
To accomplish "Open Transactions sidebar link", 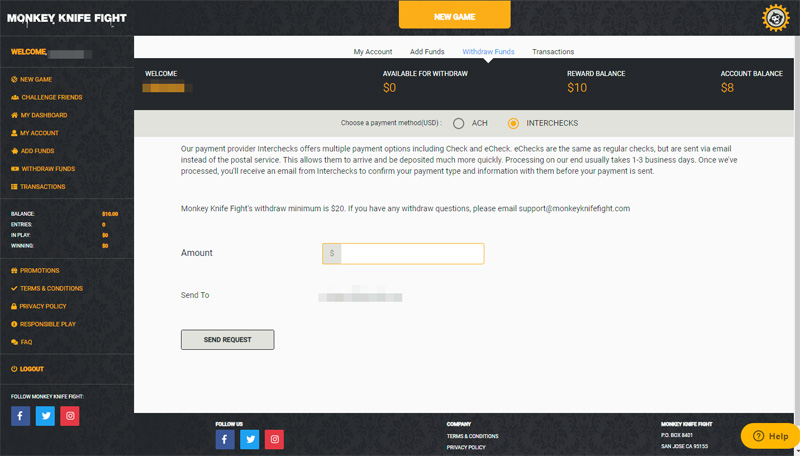I will point(38,187).
